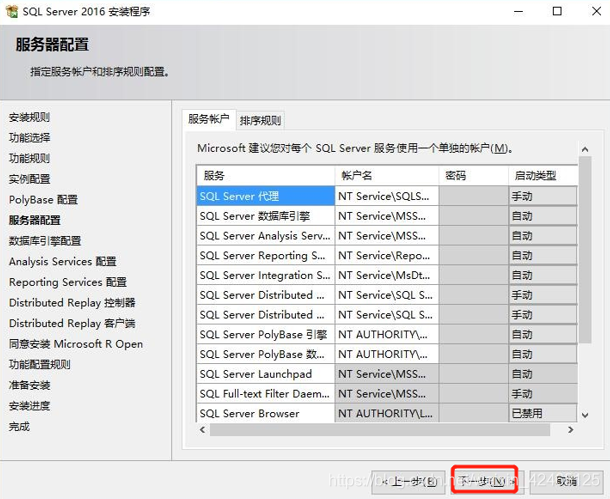The height and width of the screenshot is (499, 610).
Task: Select the SQL Server Browser row
Action: (x=266, y=413)
